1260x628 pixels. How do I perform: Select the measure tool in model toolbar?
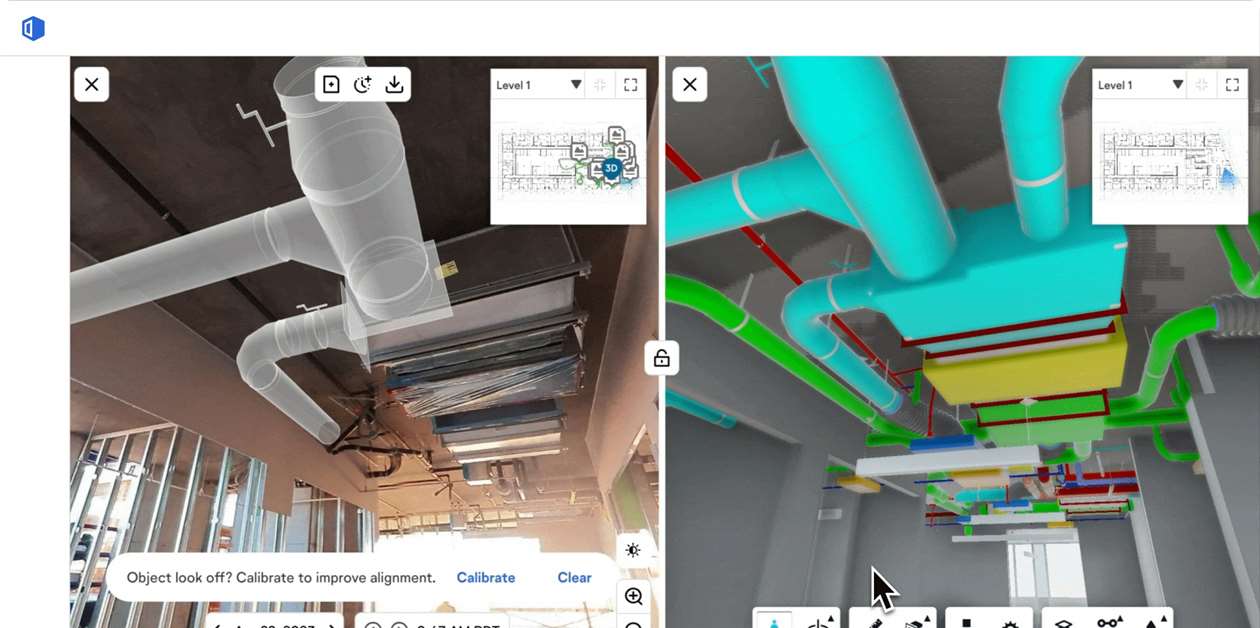pyautogui.click(x=874, y=622)
